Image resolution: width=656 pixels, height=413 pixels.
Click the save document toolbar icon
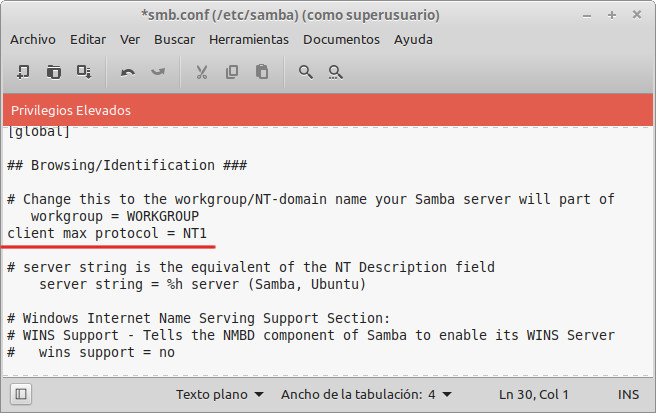pyautogui.click(x=84, y=72)
